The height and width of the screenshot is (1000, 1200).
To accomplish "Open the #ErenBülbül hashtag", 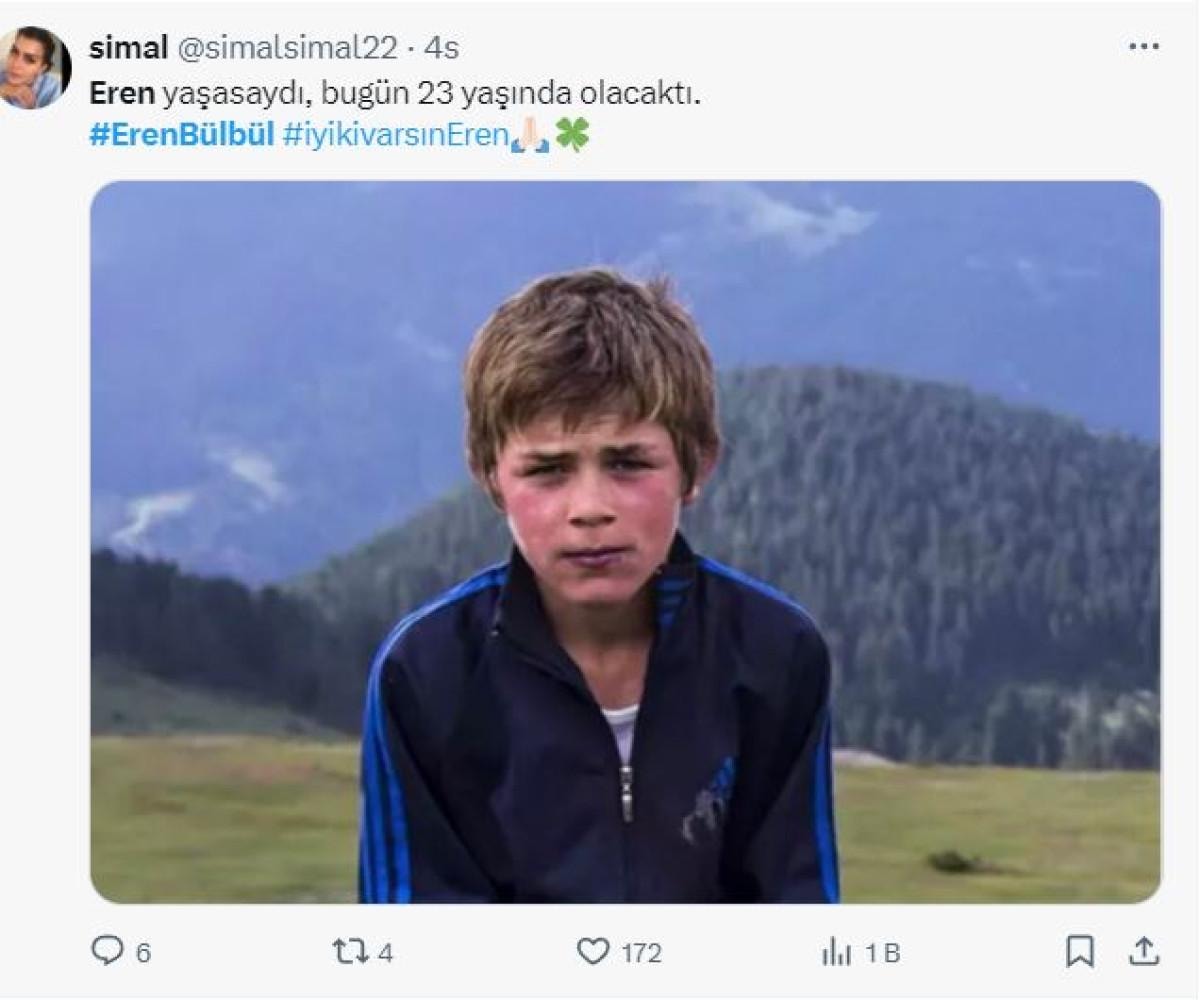I will pos(181,136).
